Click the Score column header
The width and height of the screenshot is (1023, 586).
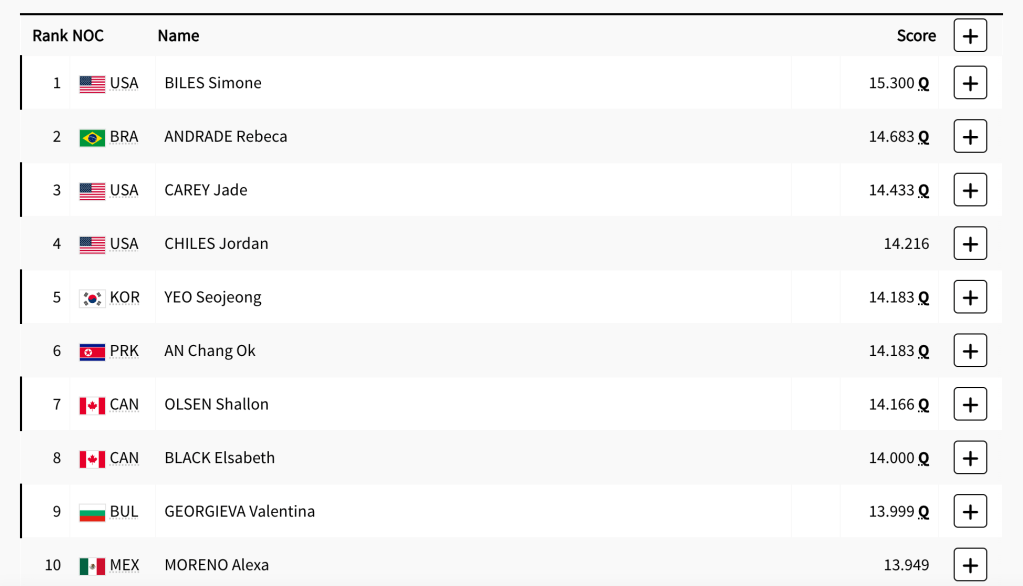[916, 36]
